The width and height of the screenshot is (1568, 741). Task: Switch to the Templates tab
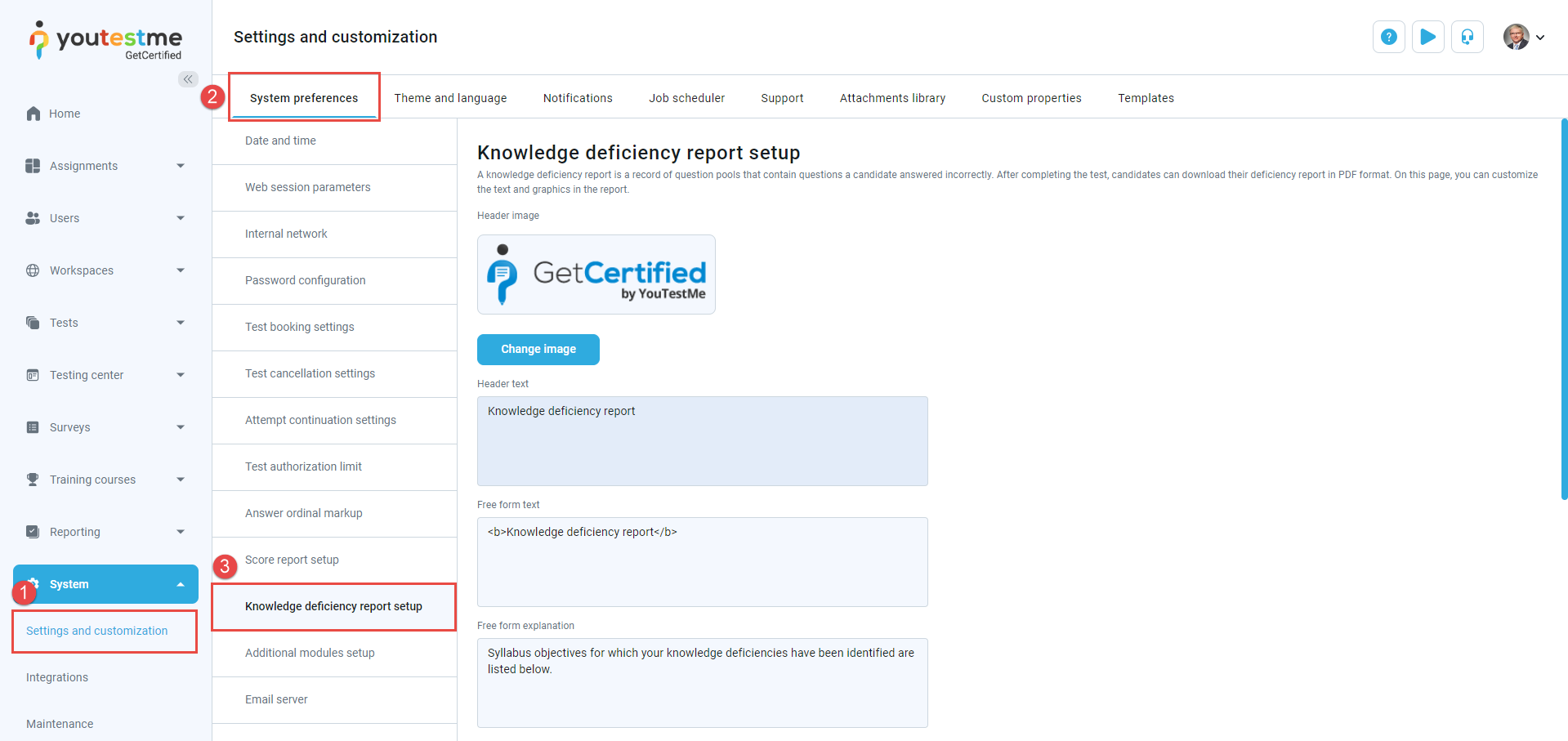(1146, 97)
